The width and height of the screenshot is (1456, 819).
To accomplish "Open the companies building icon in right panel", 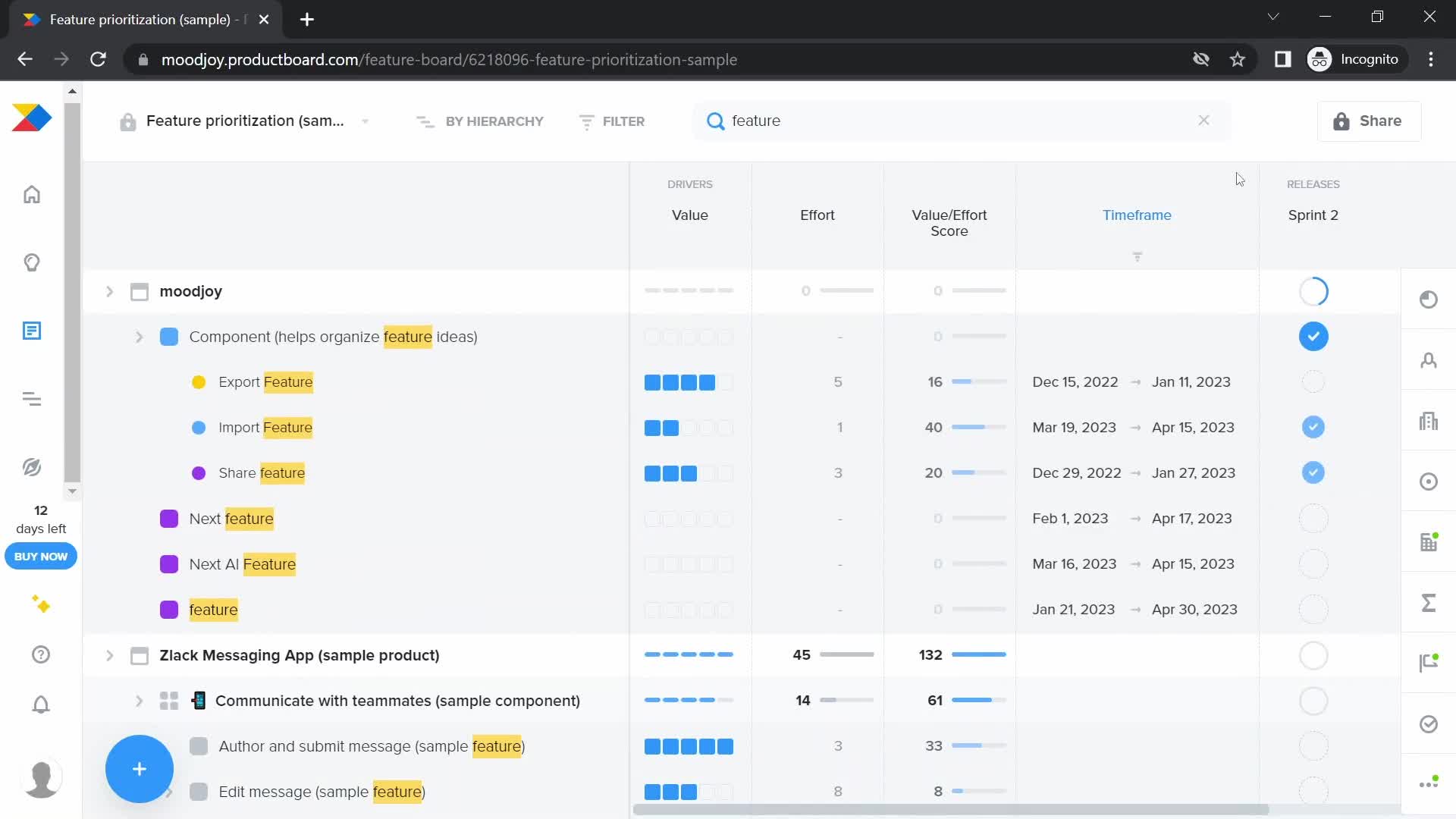I will click(1429, 421).
